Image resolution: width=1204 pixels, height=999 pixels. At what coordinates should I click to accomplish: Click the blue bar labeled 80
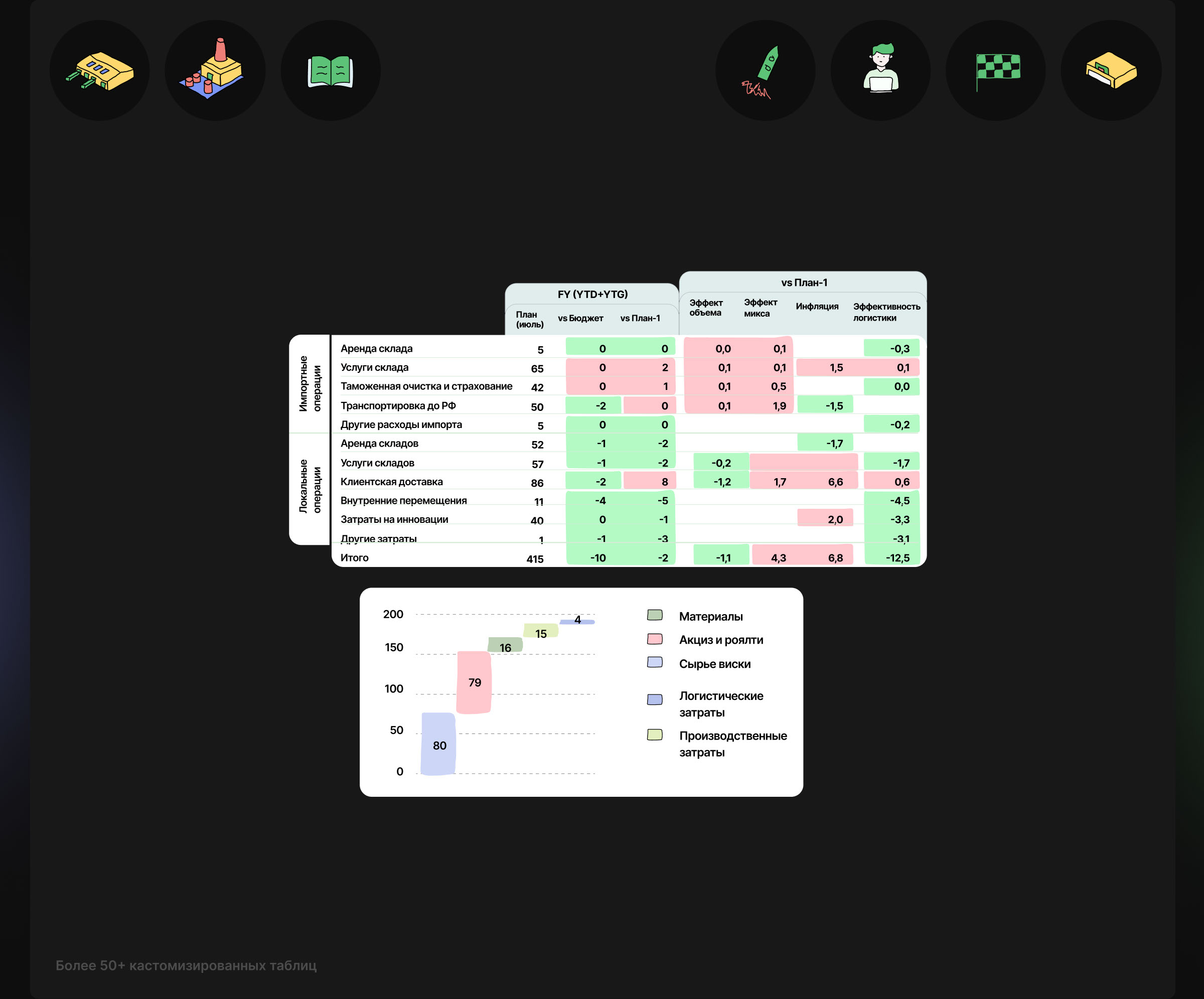438,745
